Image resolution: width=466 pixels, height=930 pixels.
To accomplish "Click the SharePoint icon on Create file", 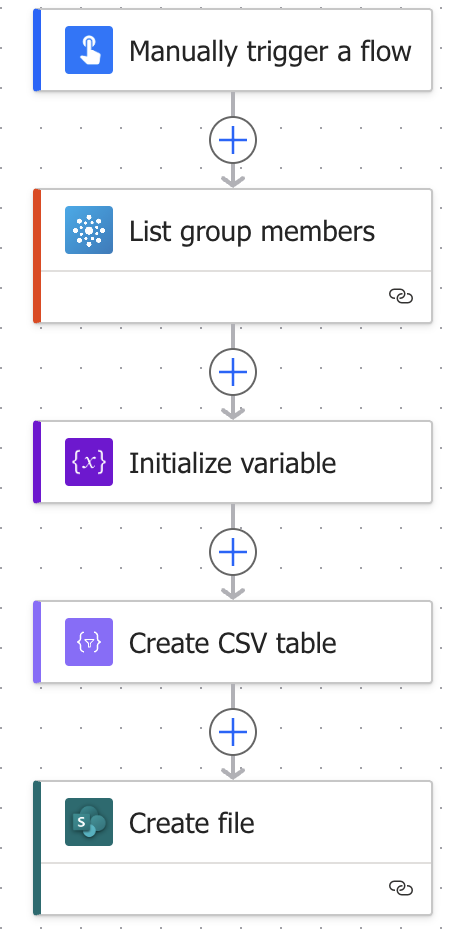I will [x=89, y=822].
